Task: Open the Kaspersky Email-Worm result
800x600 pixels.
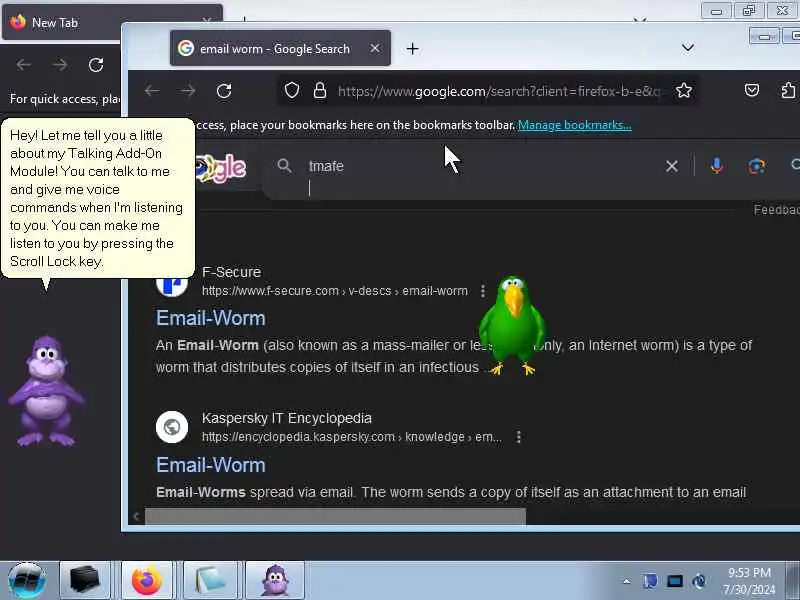Action: click(211, 465)
